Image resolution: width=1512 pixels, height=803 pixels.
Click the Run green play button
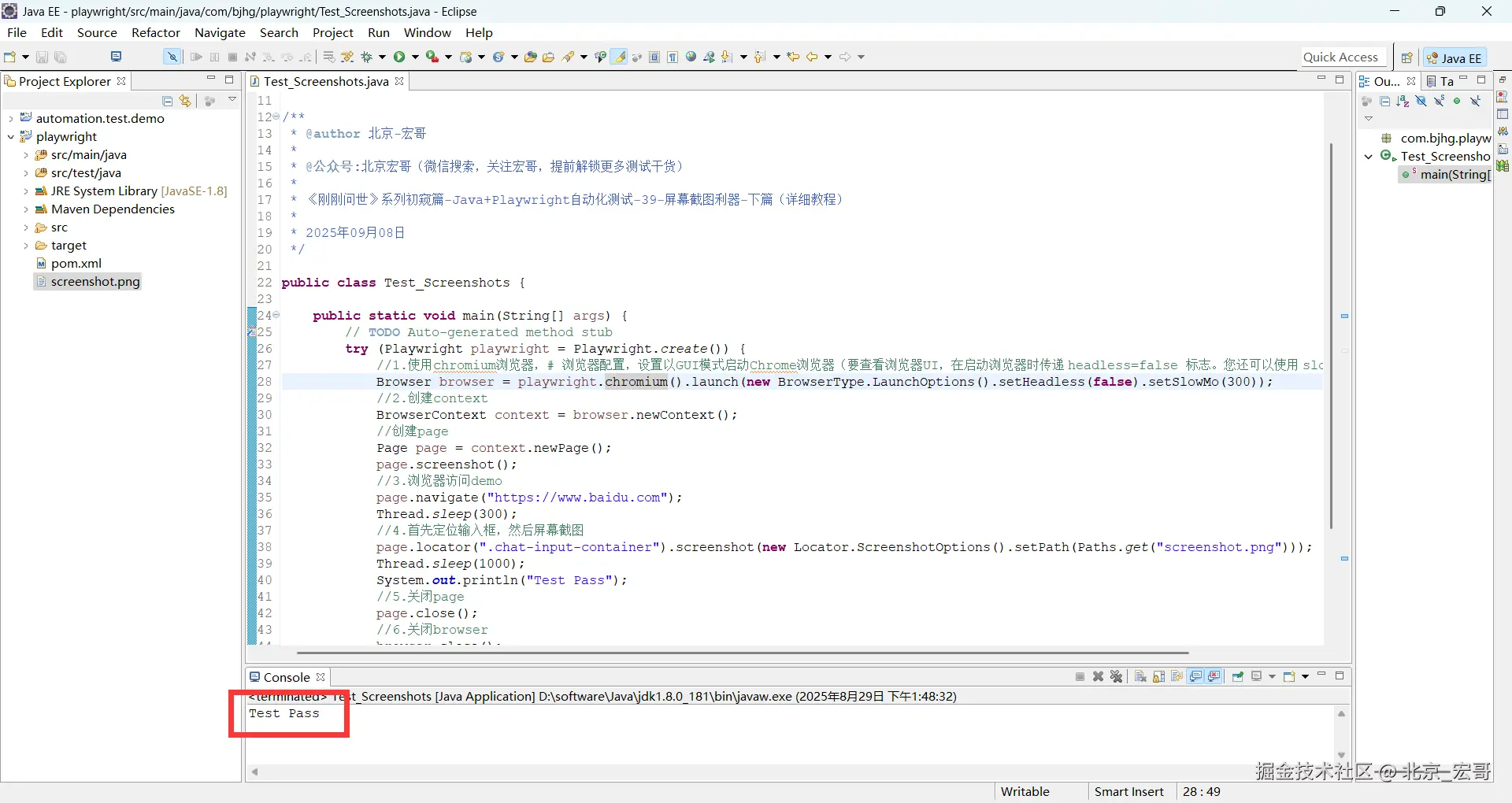(x=399, y=57)
